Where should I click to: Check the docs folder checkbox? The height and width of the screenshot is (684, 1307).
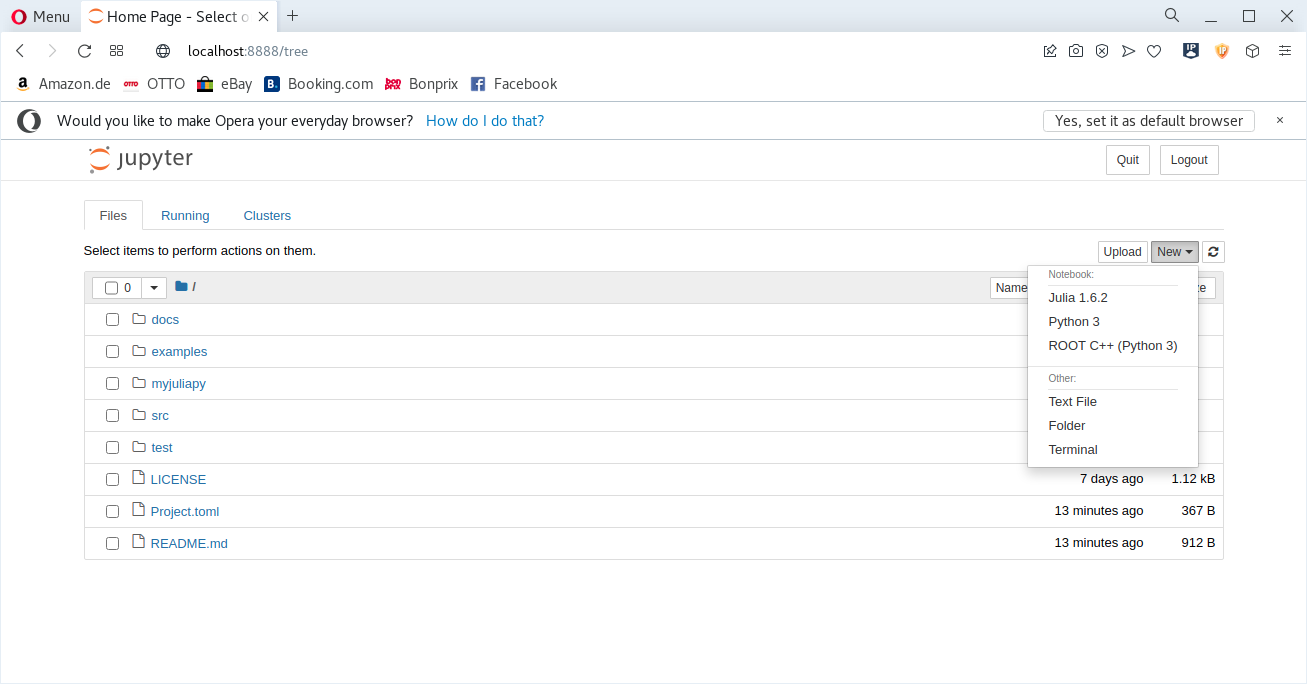point(113,320)
